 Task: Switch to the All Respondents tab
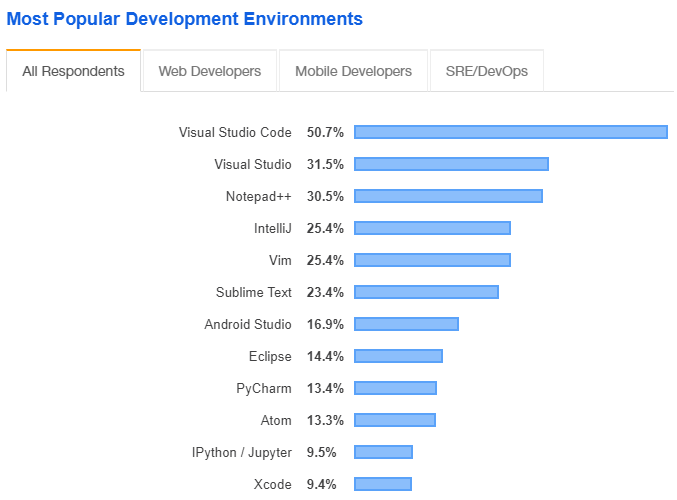coord(73,71)
